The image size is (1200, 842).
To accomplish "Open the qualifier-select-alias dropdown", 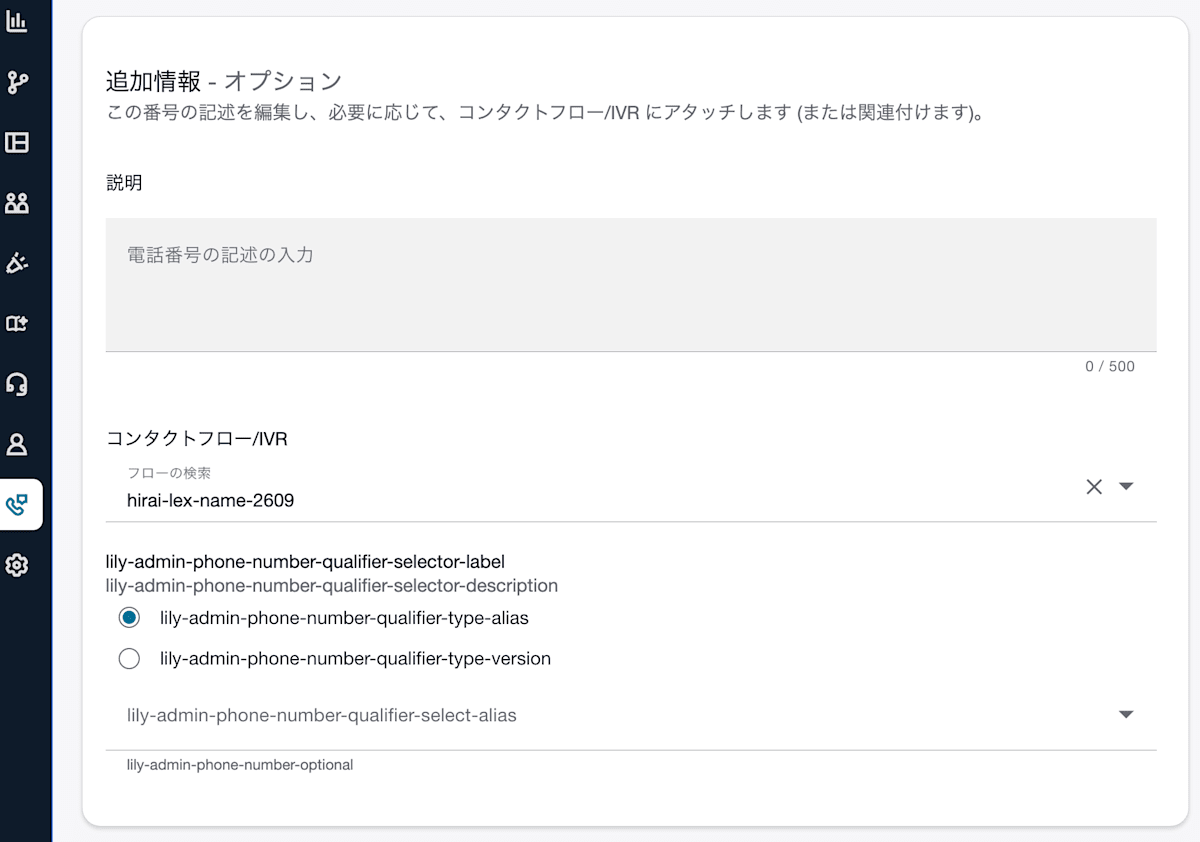I will [631, 716].
